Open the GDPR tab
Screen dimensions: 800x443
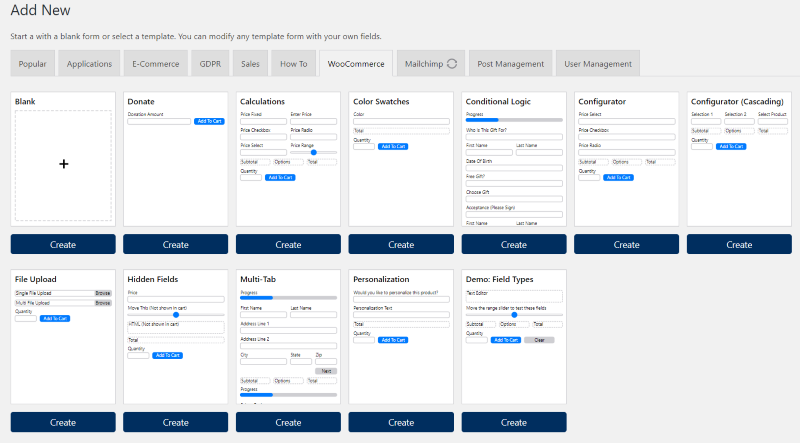pyautogui.click(x=210, y=64)
